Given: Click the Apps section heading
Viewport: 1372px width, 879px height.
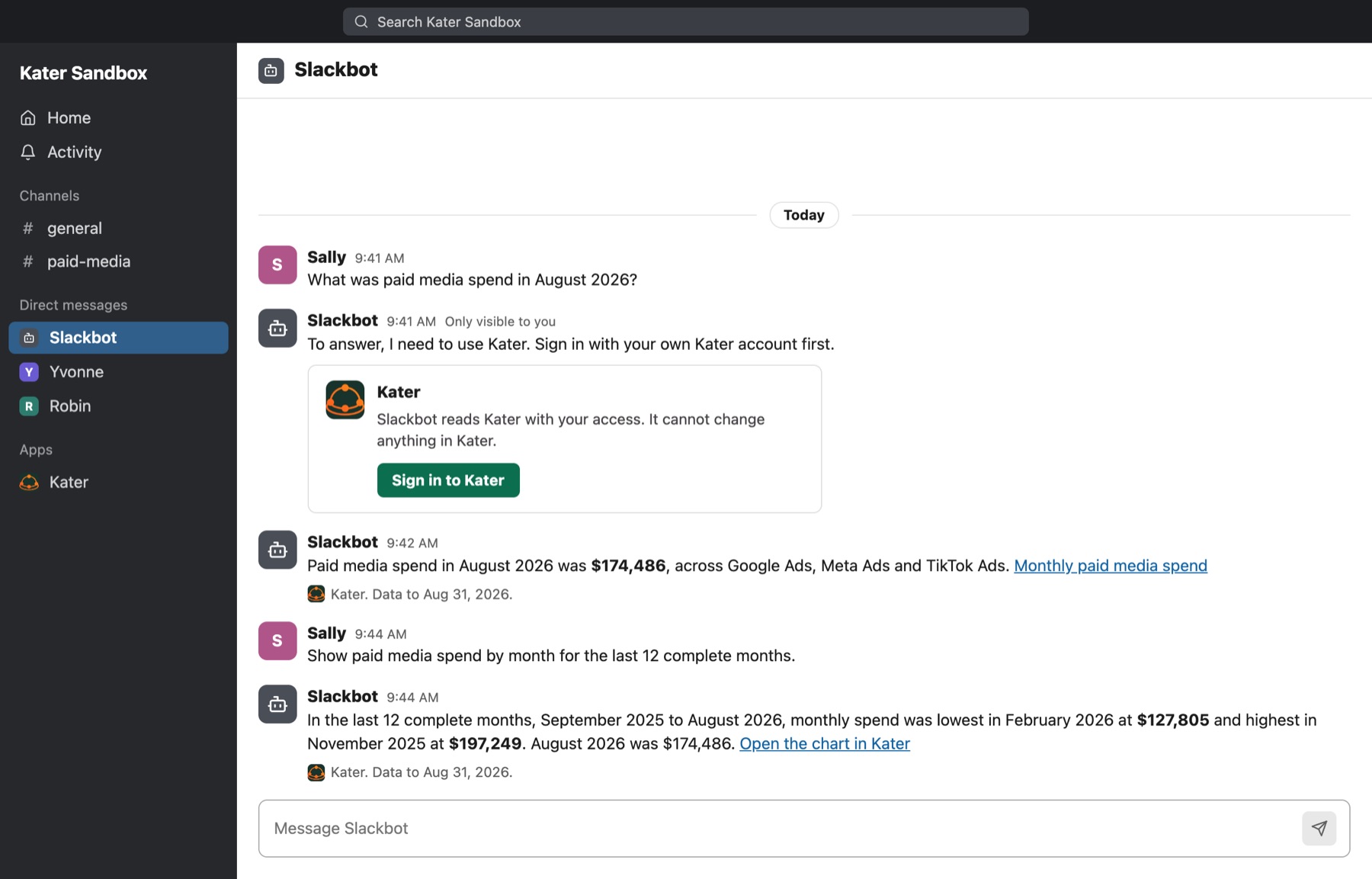Looking at the screenshot, I should click(36, 450).
